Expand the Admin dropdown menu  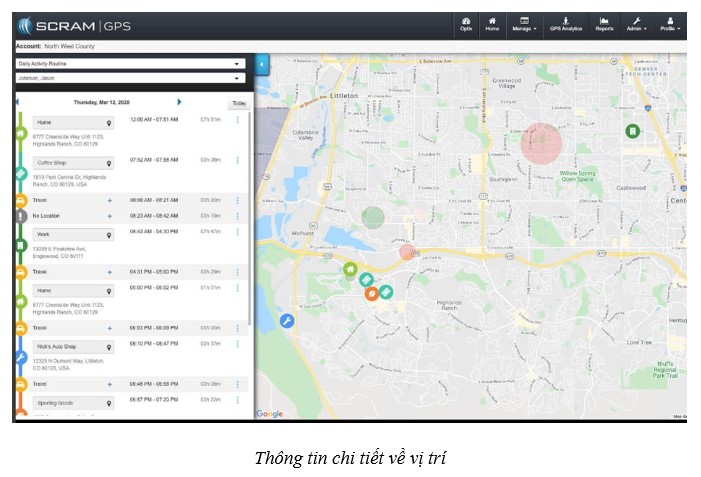(x=637, y=25)
